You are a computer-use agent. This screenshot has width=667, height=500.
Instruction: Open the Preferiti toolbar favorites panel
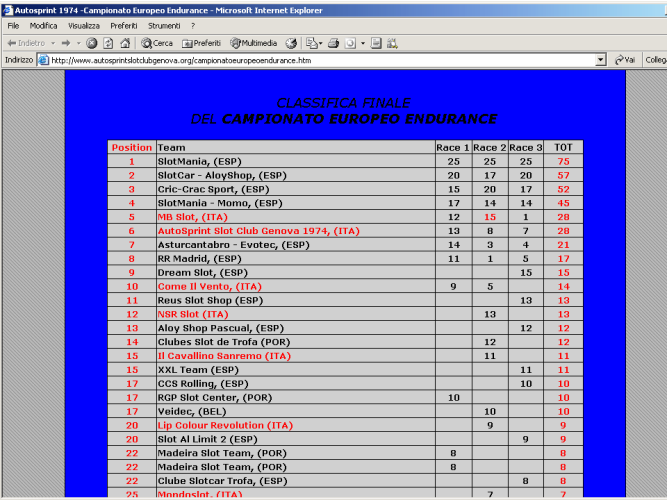pyautogui.click(x=201, y=43)
